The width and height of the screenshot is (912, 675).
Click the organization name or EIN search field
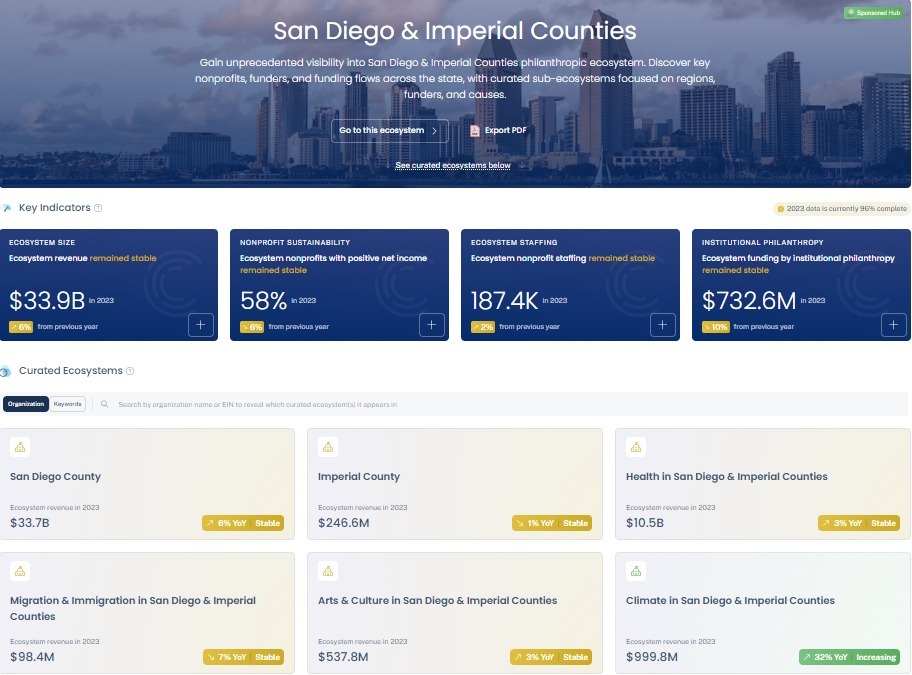[500, 405]
